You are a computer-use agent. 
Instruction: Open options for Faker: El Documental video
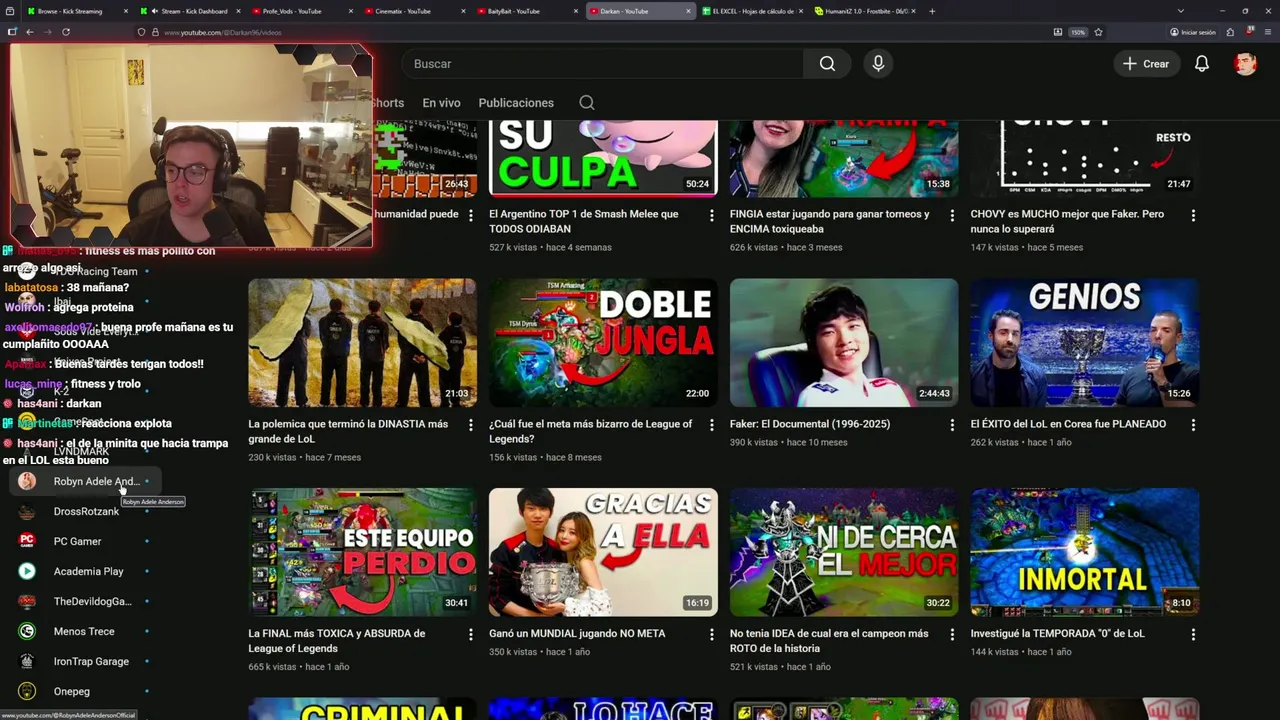pos(953,425)
